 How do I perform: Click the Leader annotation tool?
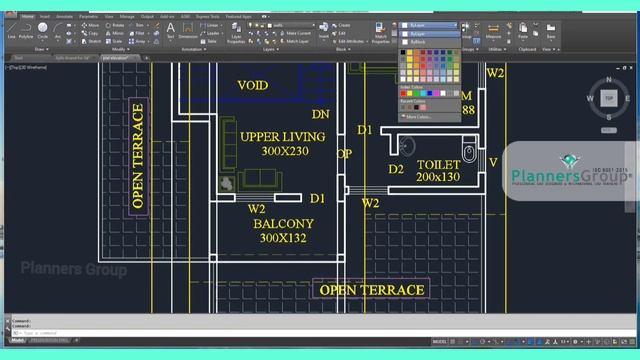tap(210, 33)
